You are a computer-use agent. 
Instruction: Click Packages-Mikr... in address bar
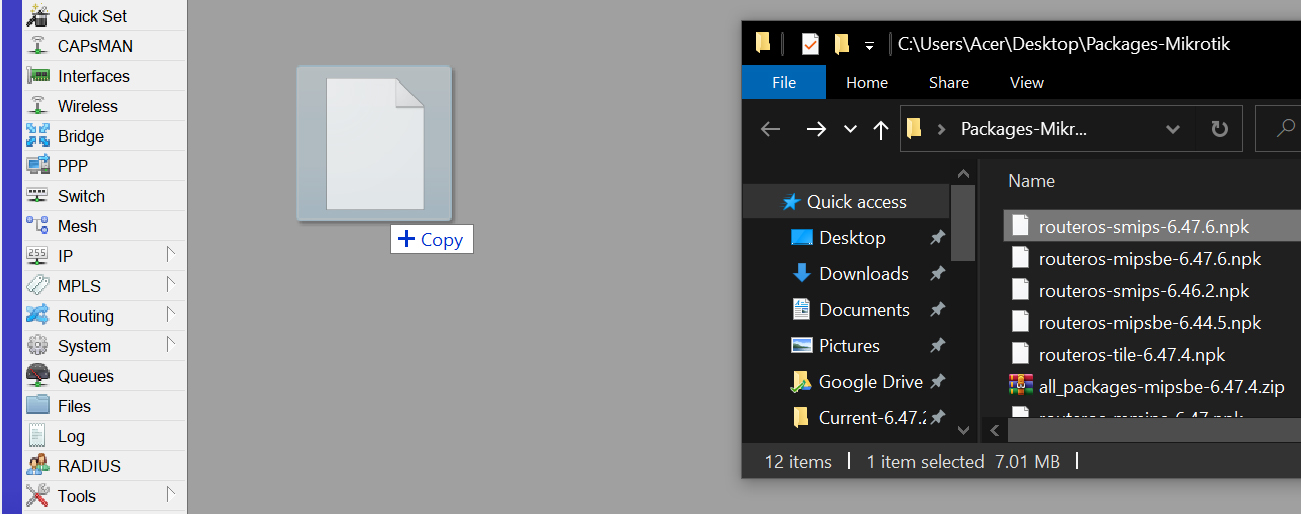click(1023, 129)
